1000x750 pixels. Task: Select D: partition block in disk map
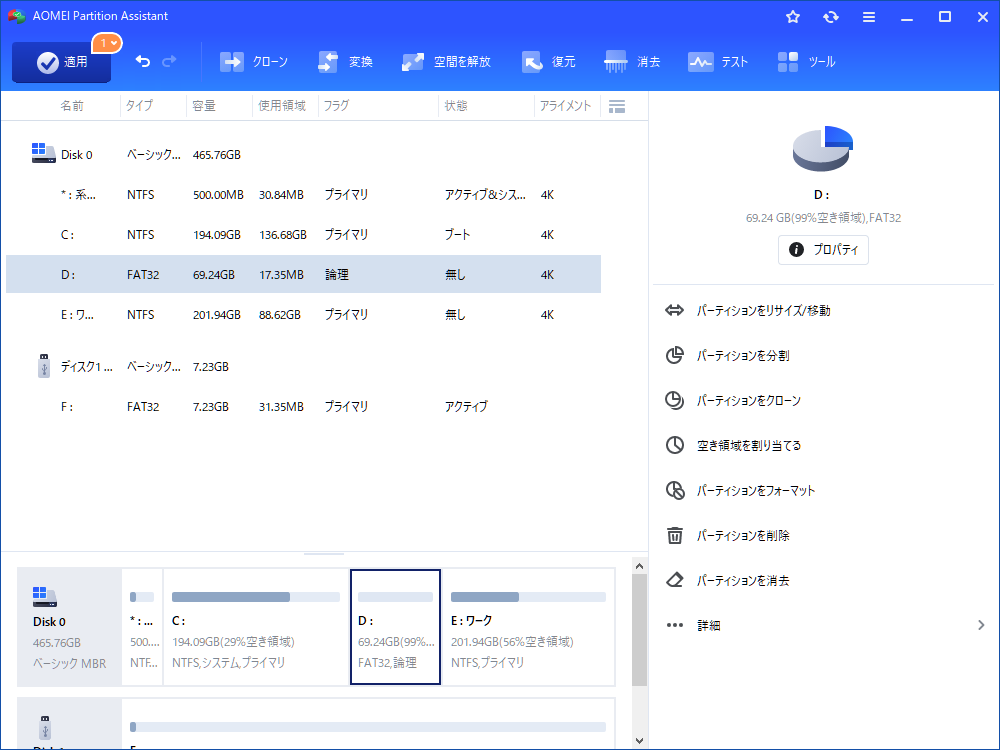pos(395,627)
